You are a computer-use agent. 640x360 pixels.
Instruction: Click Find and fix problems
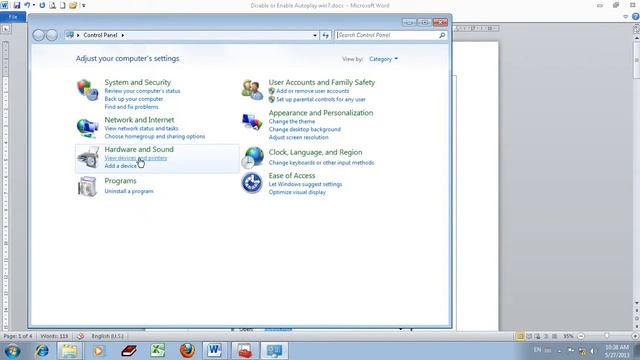[x=131, y=107]
